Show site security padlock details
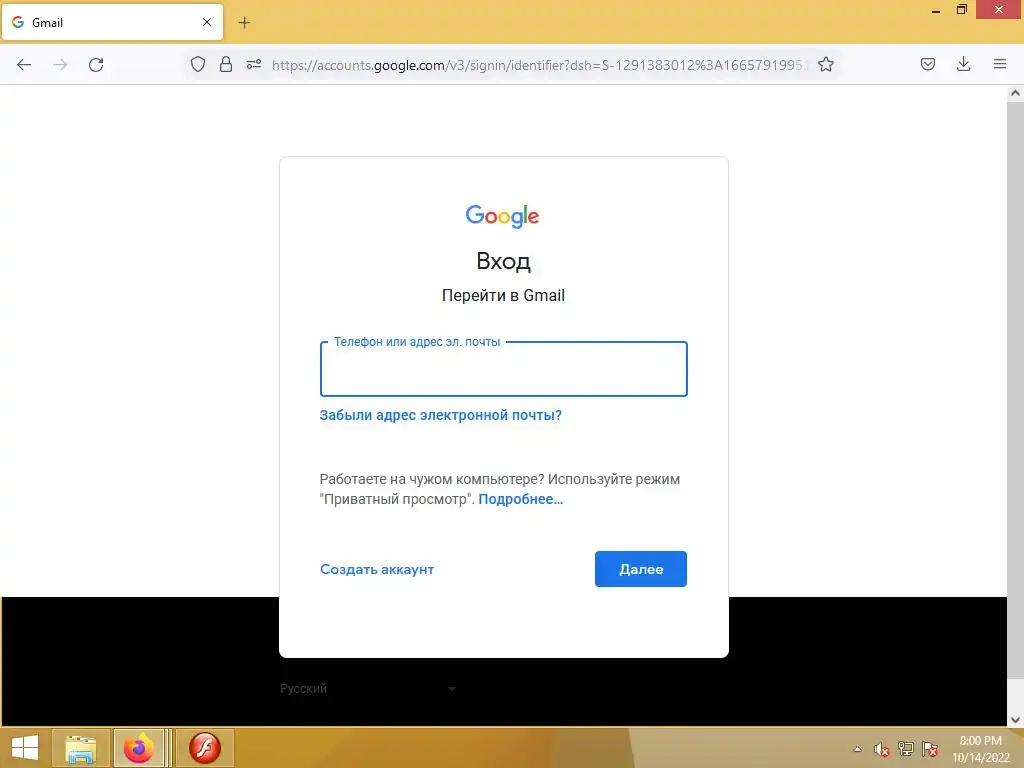Screen dimensions: 1024x768 click(226, 64)
